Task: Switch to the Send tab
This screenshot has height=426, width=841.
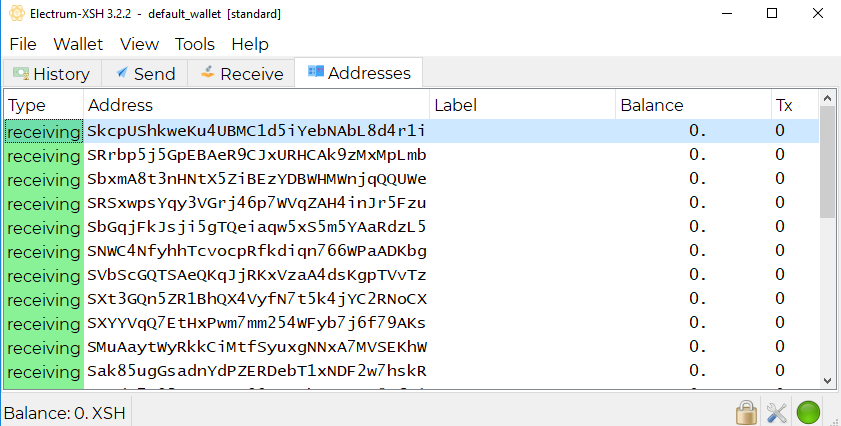Action: (x=145, y=73)
